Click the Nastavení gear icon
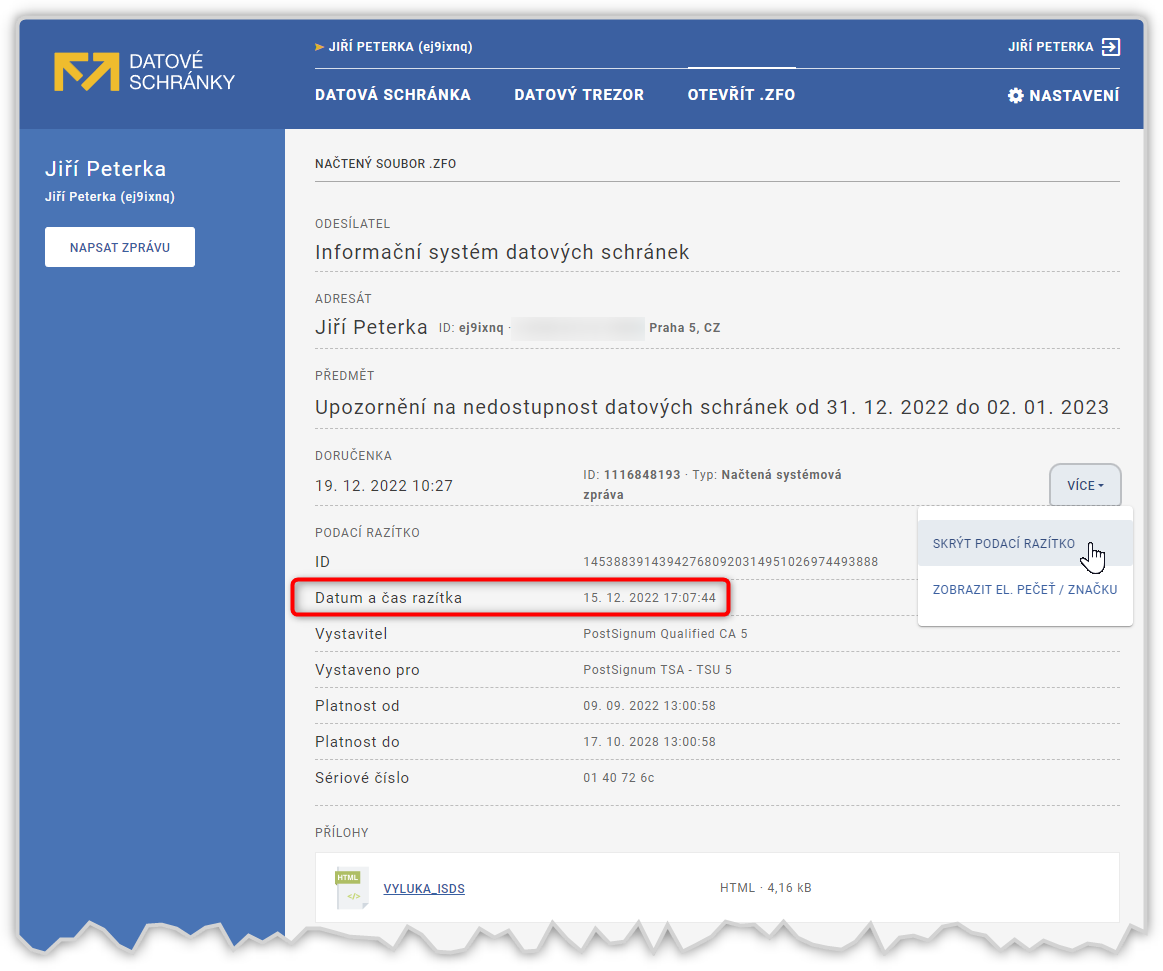 click(x=1015, y=96)
